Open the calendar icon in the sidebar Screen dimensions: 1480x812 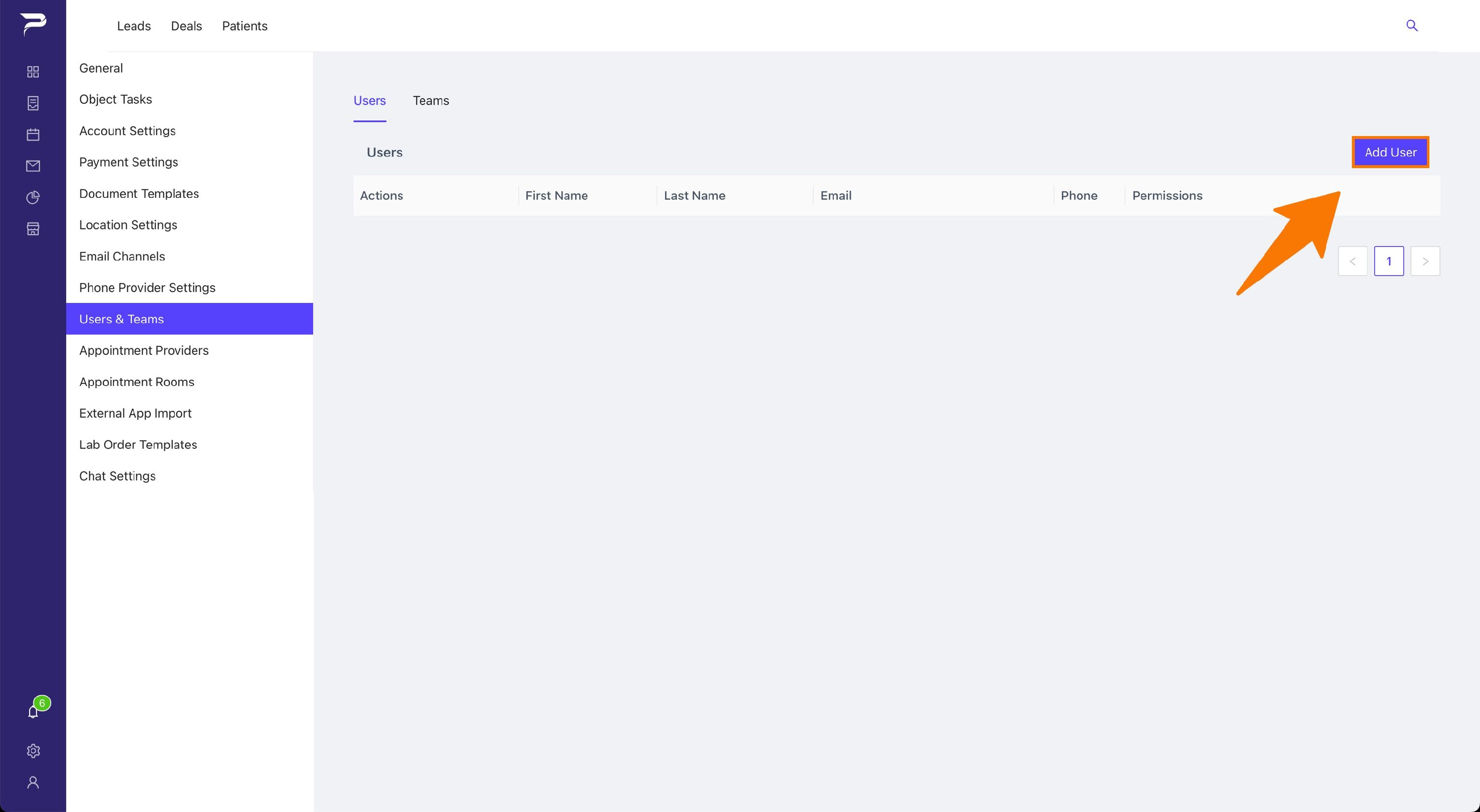pos(33,135)
